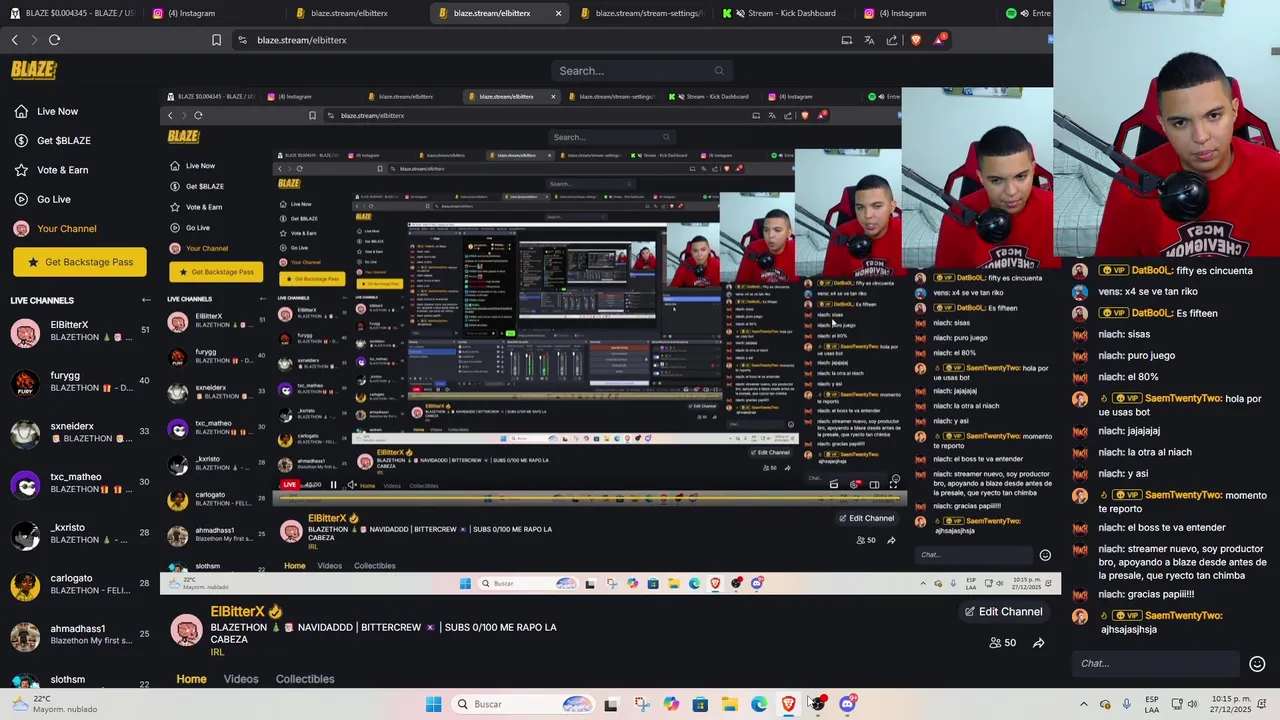This screenshot has height=720, width=1280.
Task: Open the emoji picker next to chat input
Action: tap(1257, 664)
